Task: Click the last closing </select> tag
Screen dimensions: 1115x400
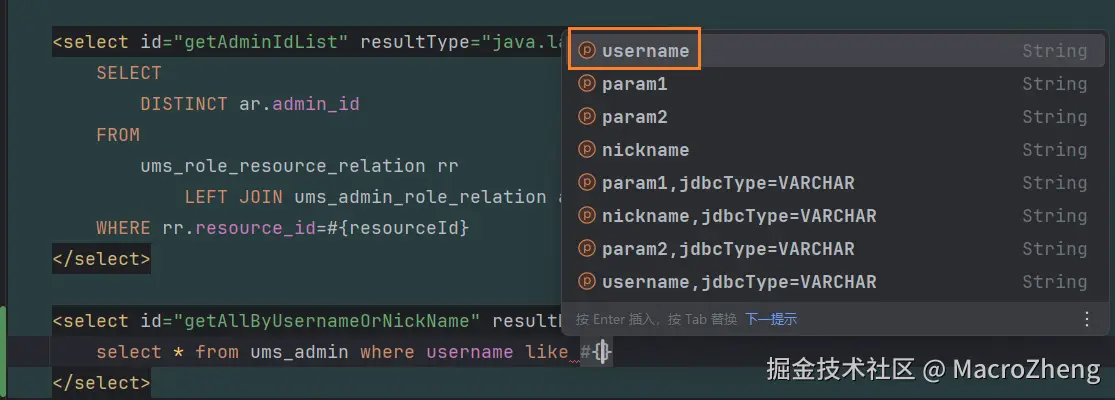Action: point(101,384)
